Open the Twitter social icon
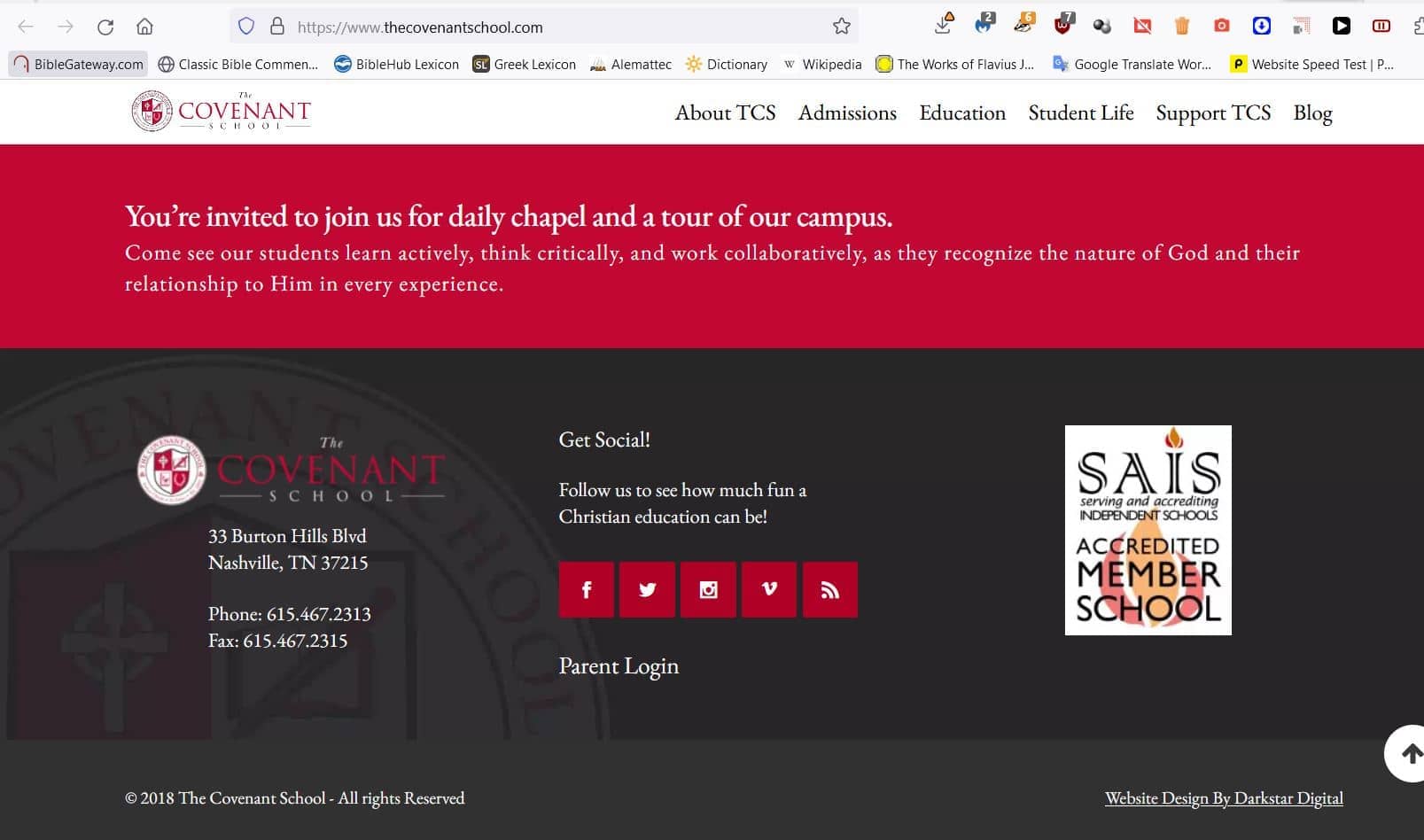Screen dimensions: 1424x840 (647, 589)
